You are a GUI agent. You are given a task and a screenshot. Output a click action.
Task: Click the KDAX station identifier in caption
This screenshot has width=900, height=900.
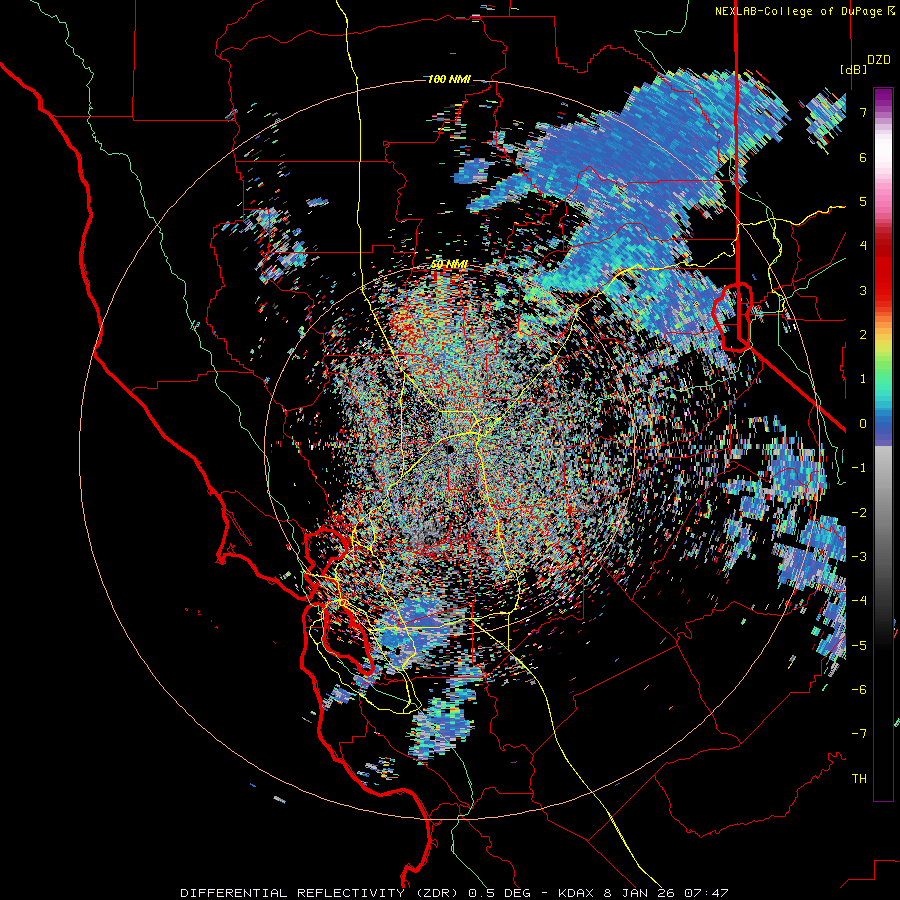tap(577, 893)
